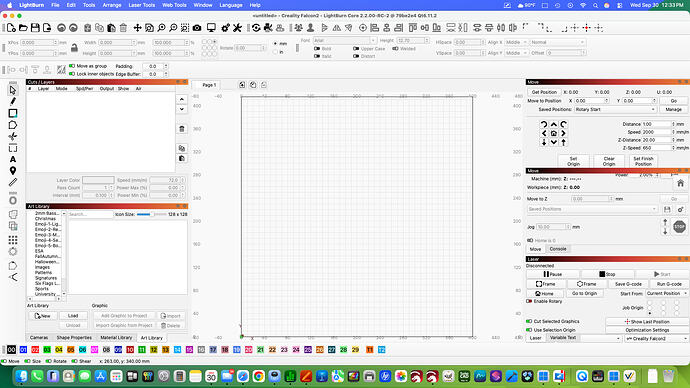Switch to the Console tab
Screen dimensions: 690x388
click(x=558, y=249)
